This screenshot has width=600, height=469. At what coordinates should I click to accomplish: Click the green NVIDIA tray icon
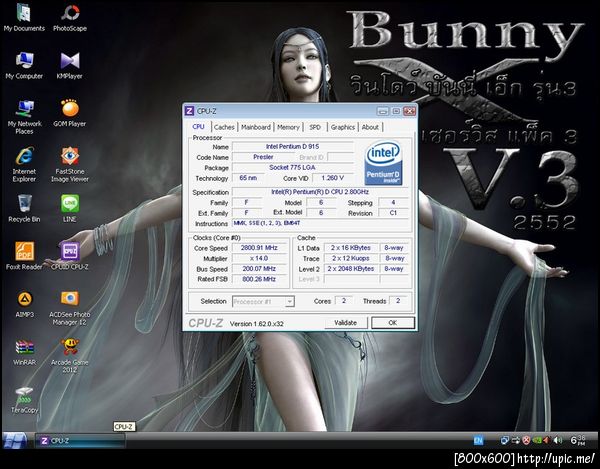(x=537, y=441)
